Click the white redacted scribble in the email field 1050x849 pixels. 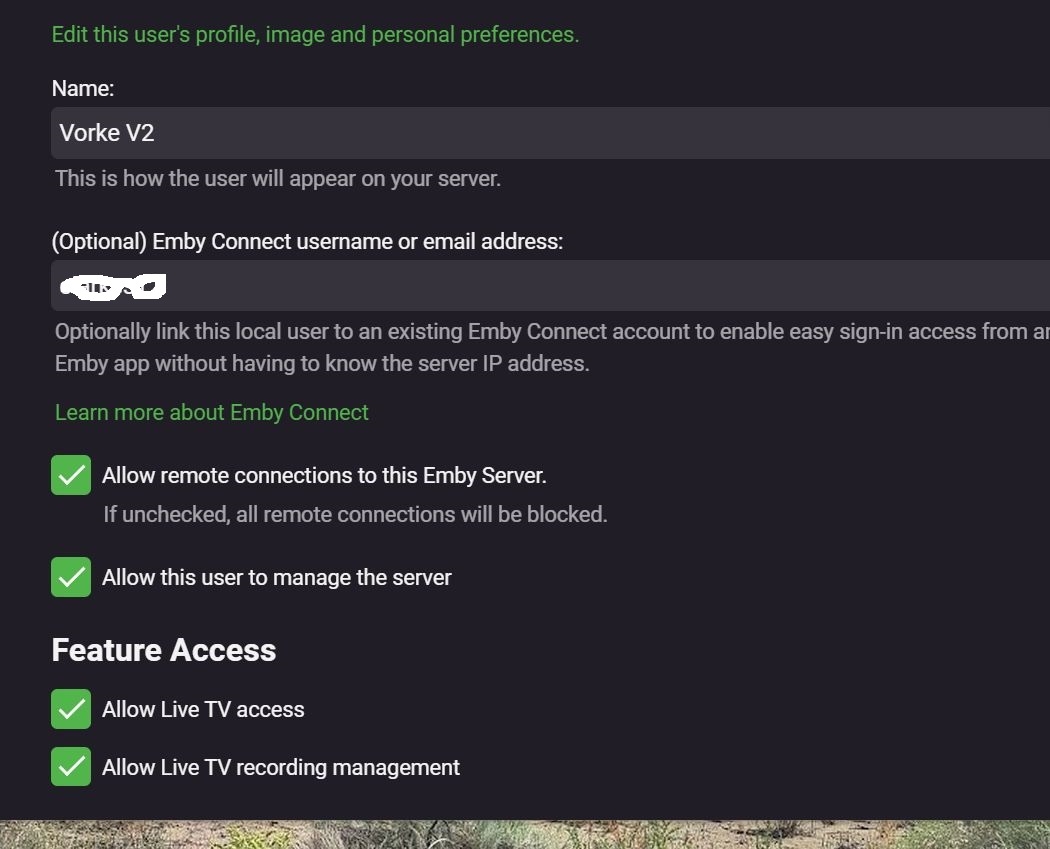tap(112, 287)
